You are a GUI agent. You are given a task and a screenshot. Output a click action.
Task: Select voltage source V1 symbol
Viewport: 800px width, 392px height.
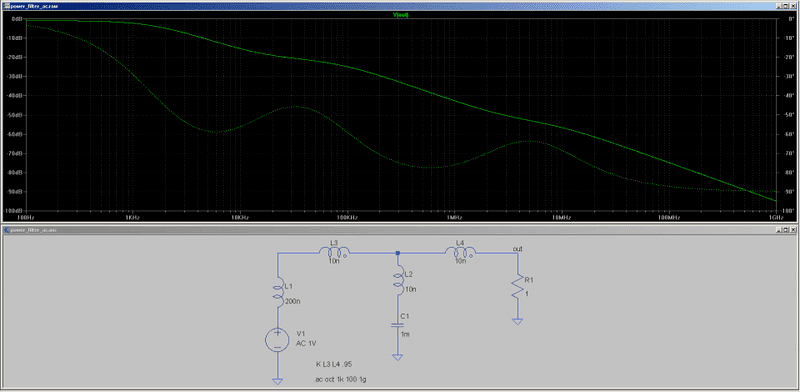coord(277,340)
